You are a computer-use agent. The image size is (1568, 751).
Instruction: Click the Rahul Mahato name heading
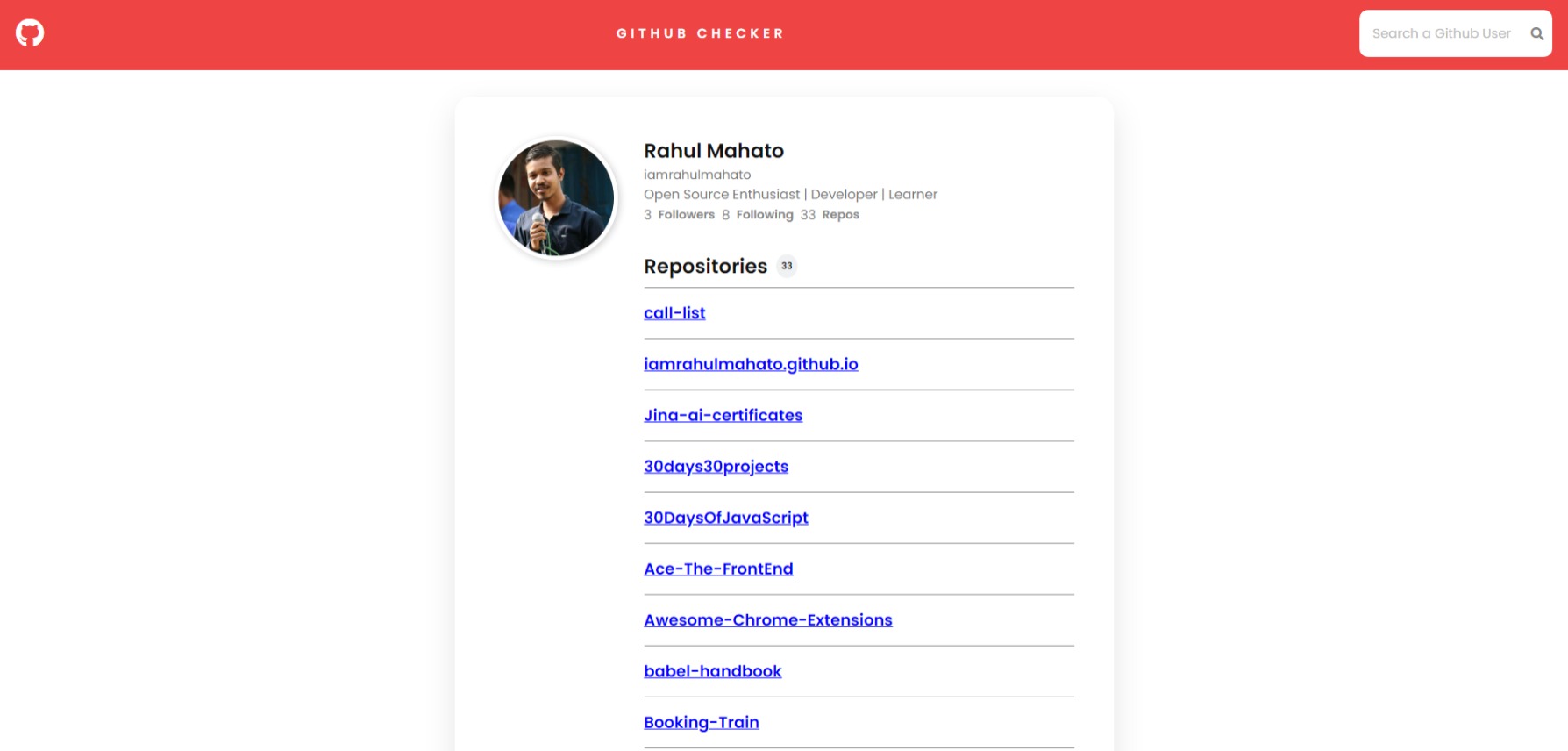[x=713, y=151]
